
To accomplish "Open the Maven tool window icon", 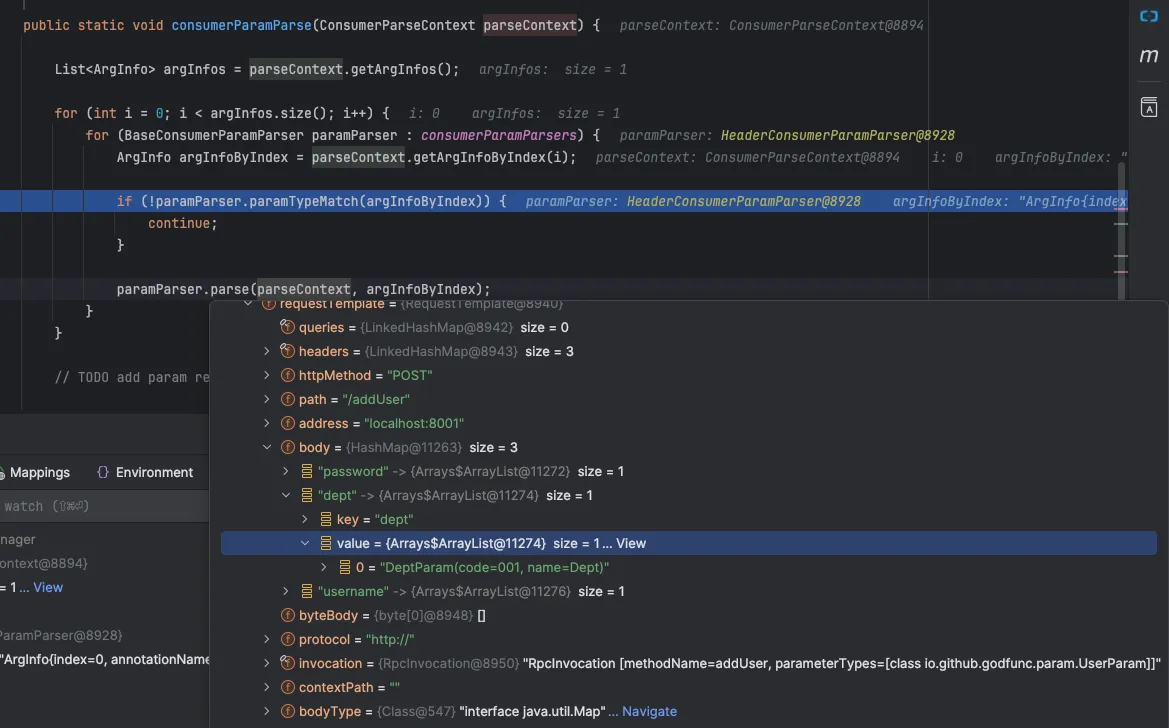I will tap(1149, 56).
